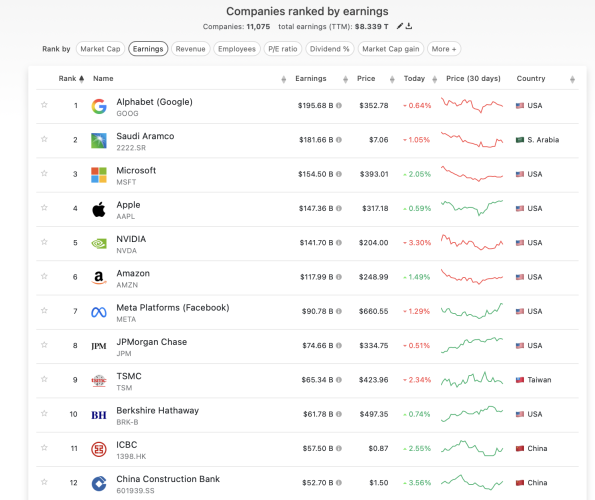The width and height of the screenshot is (595, 500).
Task: Click the ICBC logo icon
Action: pyautogui.click(x=99, y=449)
